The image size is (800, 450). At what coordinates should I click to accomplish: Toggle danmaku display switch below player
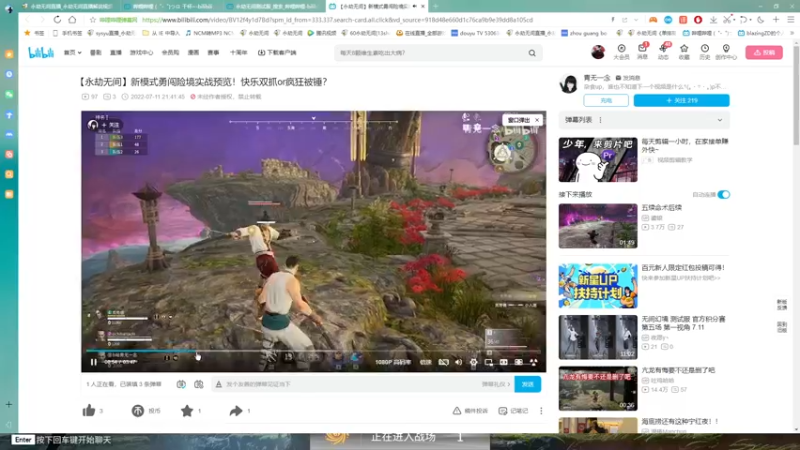[x=181, y=384]
